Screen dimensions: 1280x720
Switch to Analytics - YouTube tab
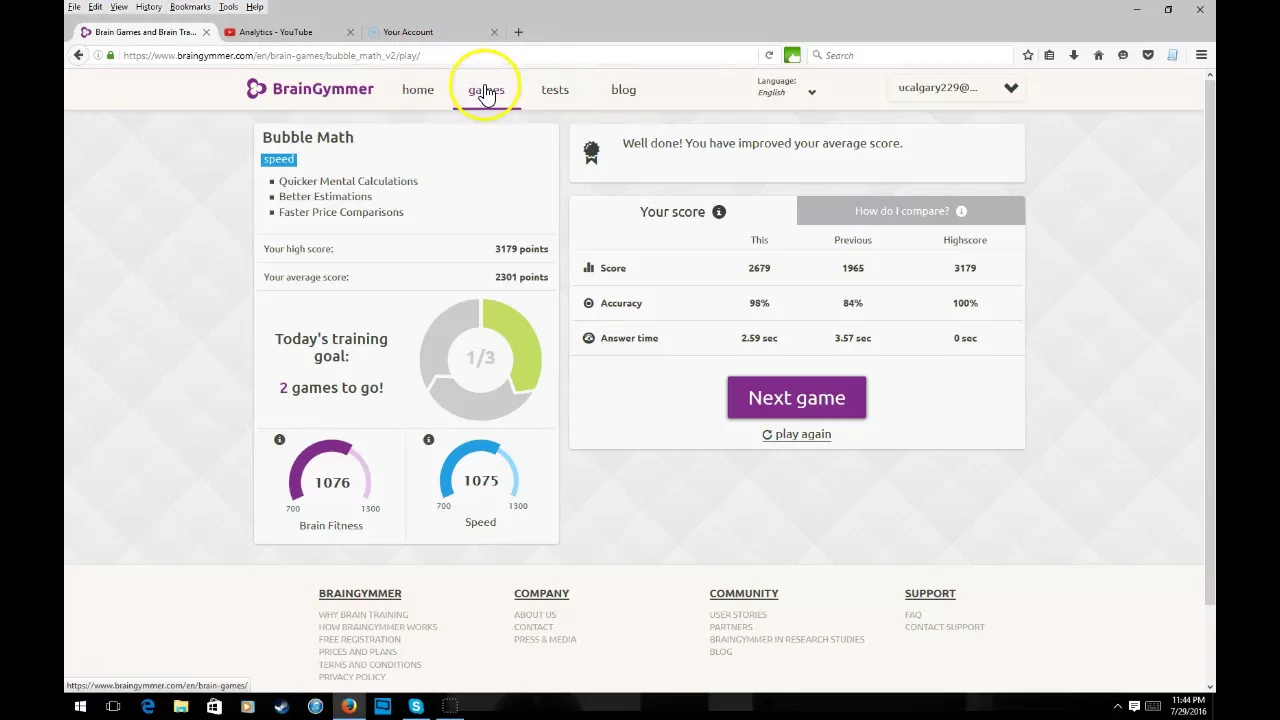point(288,32)
